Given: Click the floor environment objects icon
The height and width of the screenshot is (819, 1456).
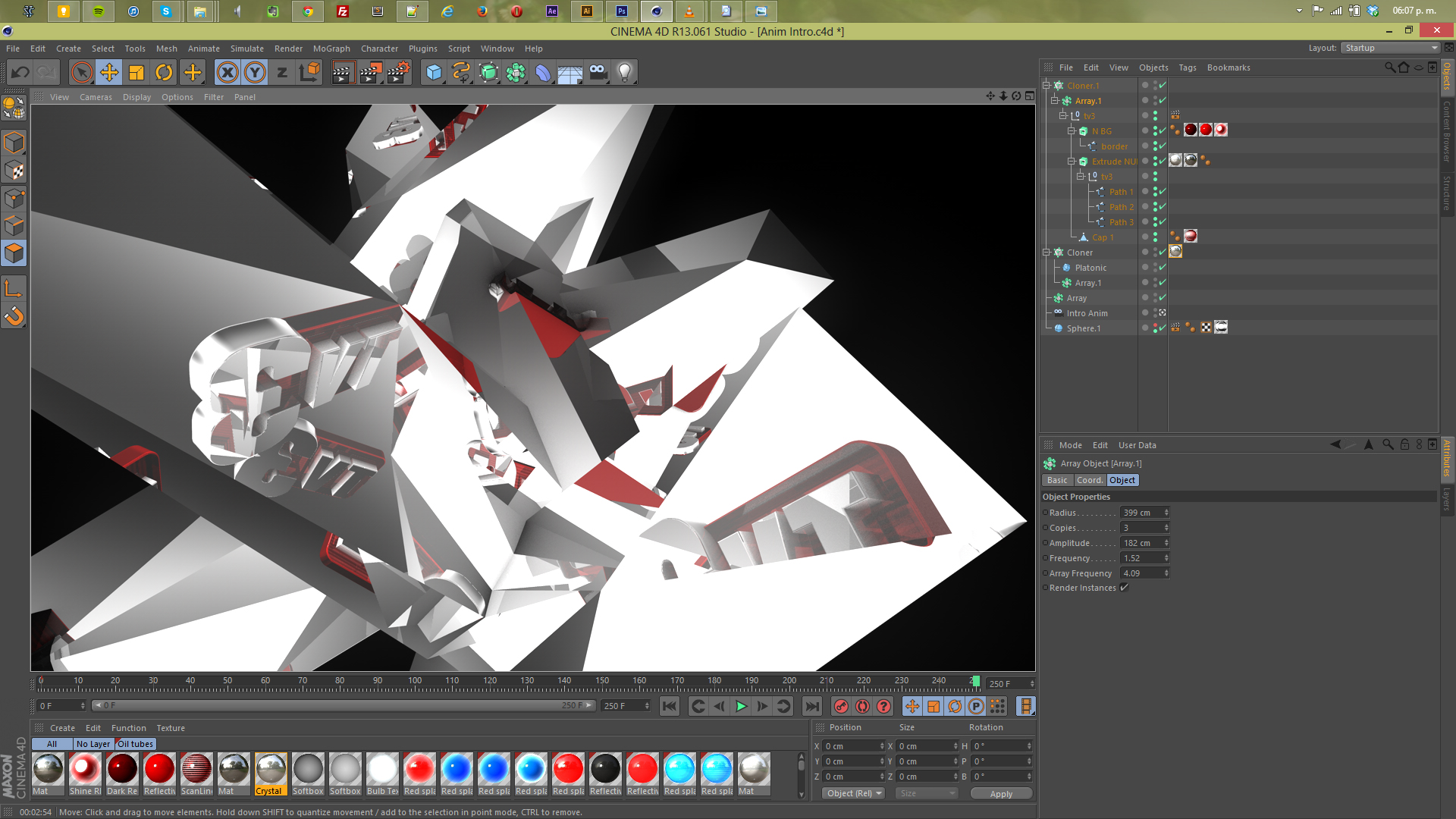Looking at the screenshot, I should point(570,73).
